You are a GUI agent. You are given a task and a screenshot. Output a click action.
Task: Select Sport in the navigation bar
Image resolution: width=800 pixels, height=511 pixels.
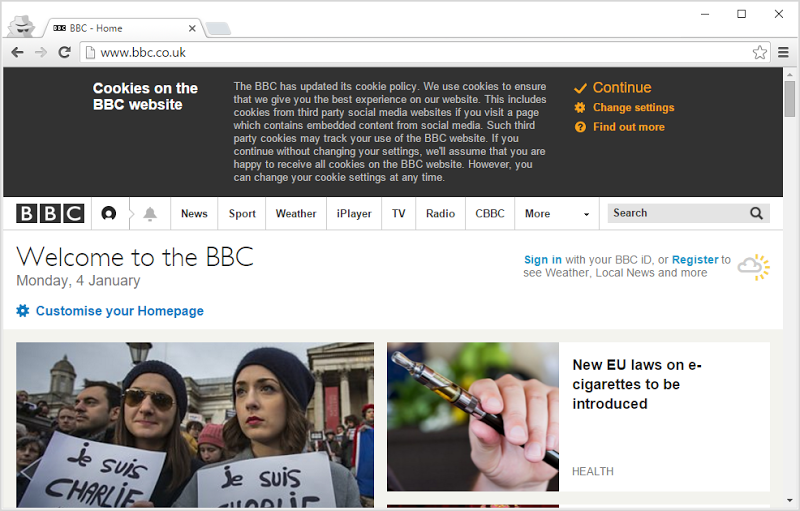coord(242,213)
